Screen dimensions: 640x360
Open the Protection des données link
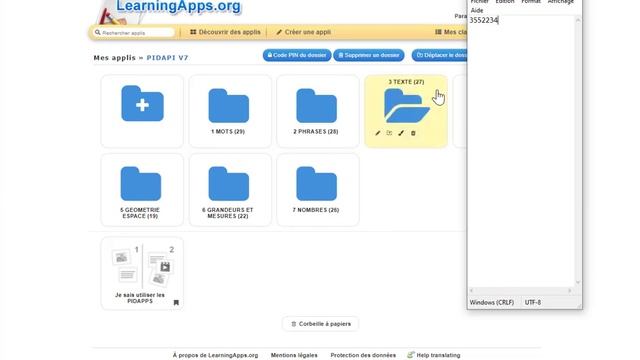[x=363, y=355]
